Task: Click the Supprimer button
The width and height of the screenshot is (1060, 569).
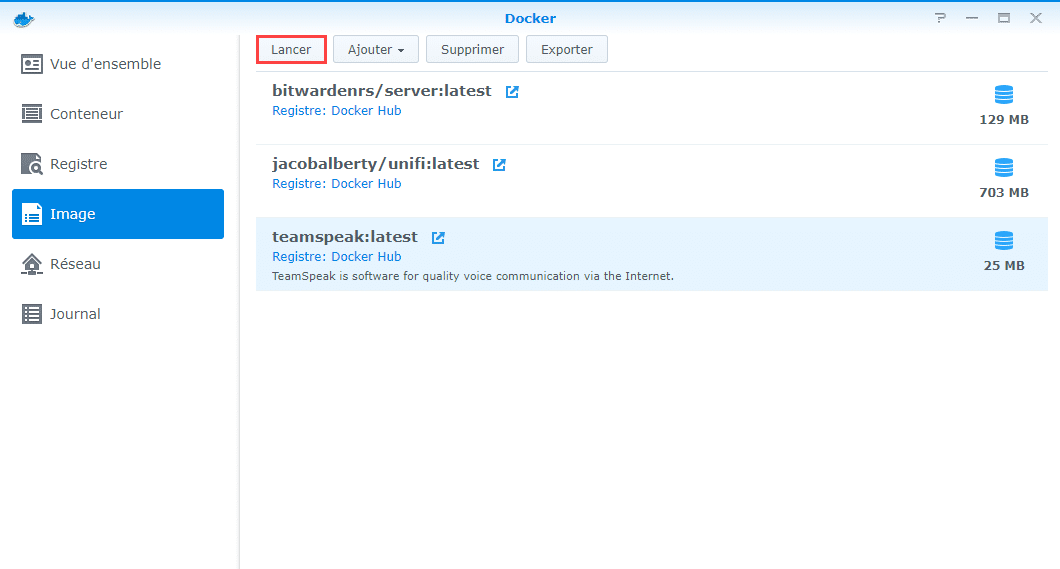Action: (473, 49)
